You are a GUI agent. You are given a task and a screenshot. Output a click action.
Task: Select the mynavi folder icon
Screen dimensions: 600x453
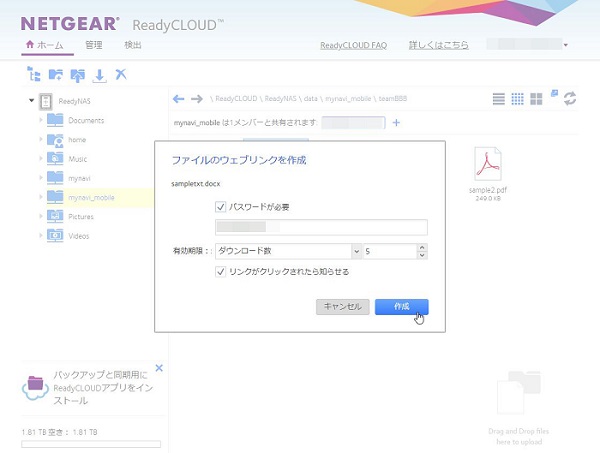(x=55, y=178)
